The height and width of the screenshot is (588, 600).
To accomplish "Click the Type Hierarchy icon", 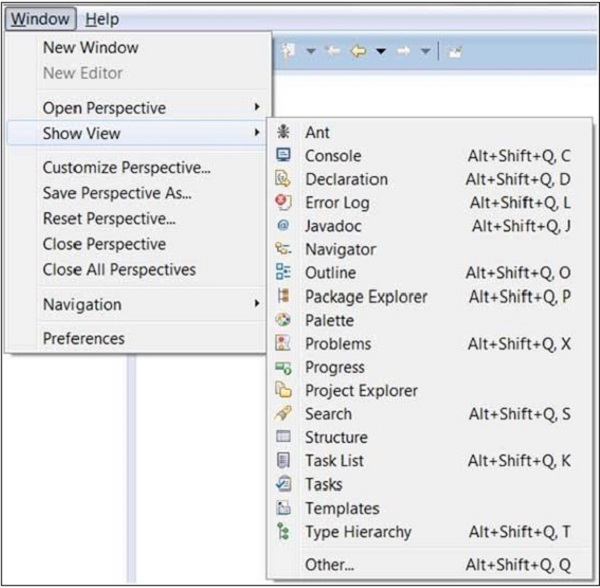I will tap(284, 532).
